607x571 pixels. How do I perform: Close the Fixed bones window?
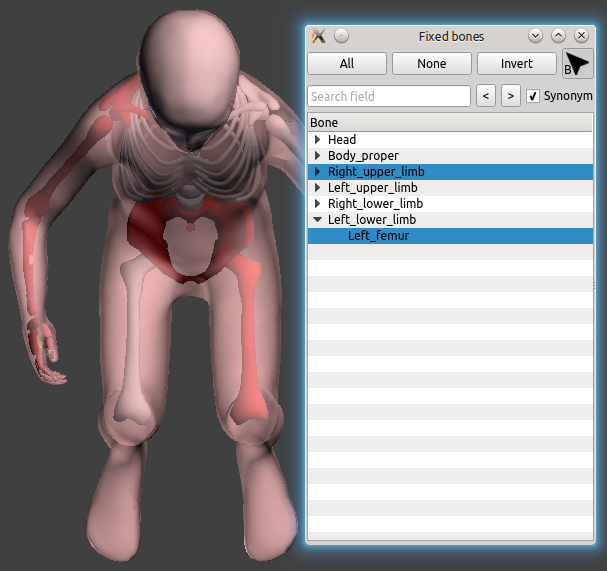581,36
